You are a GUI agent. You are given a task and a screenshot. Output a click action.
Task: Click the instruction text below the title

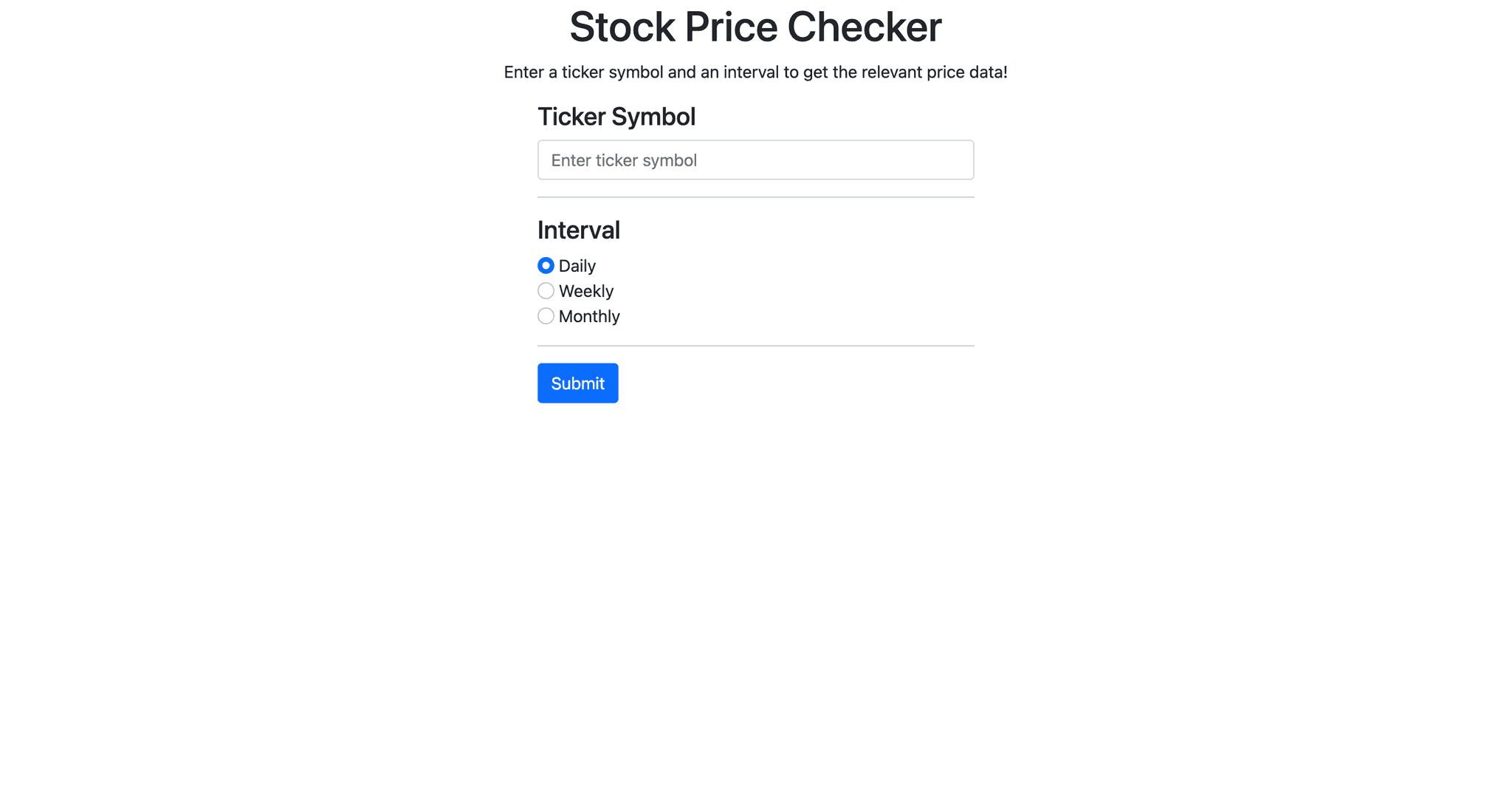click(755, 72)
